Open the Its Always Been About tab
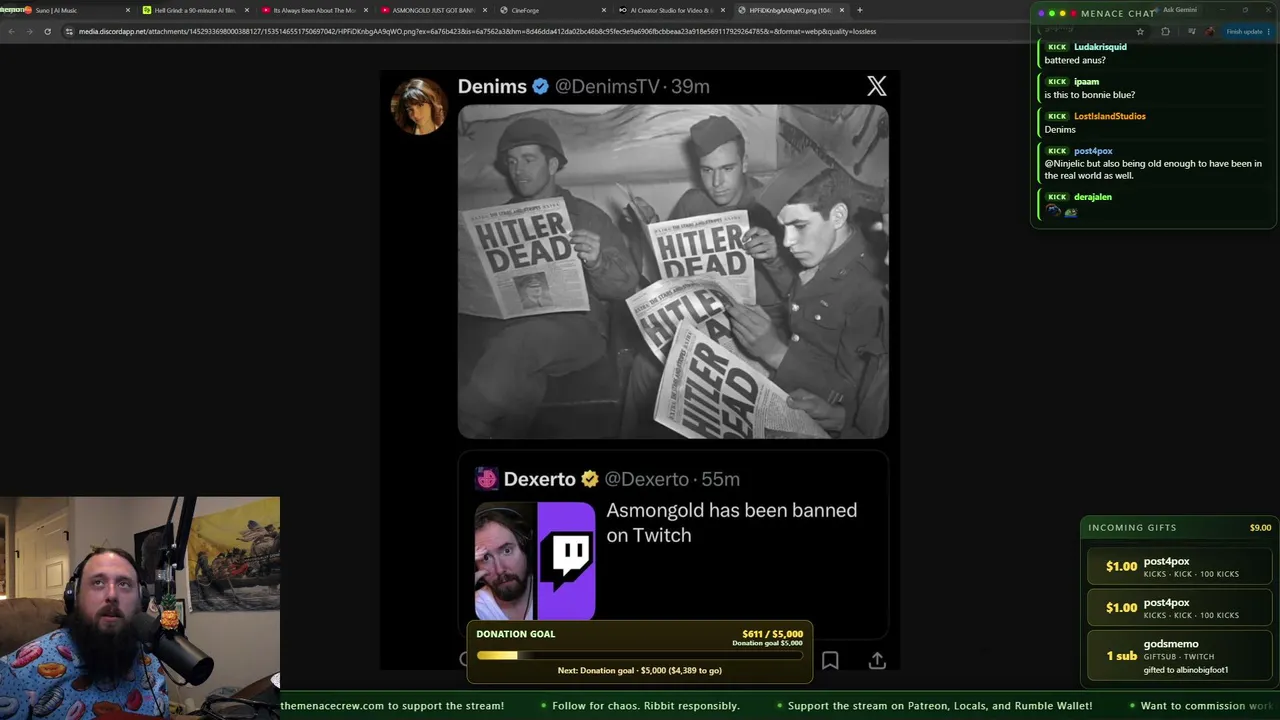This screenshot has width=1280, height=720. [314, 10]
